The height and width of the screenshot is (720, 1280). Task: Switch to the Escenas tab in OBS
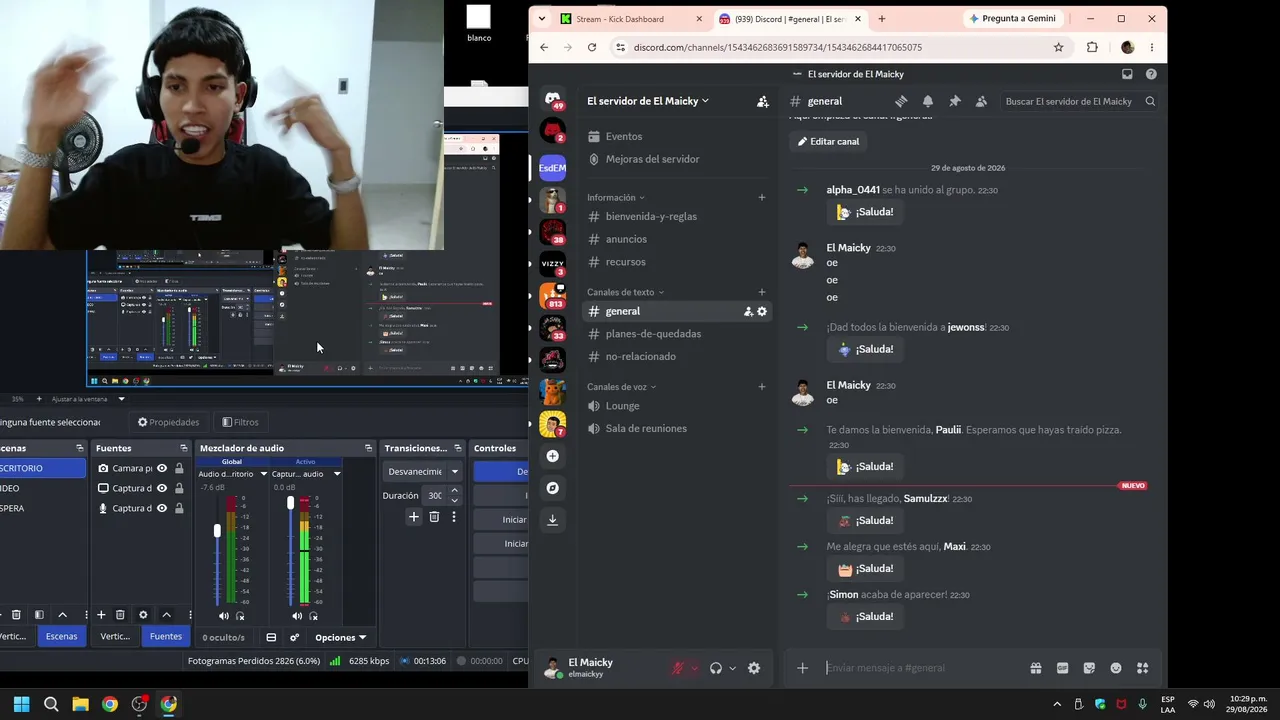(x=61, y=636)
